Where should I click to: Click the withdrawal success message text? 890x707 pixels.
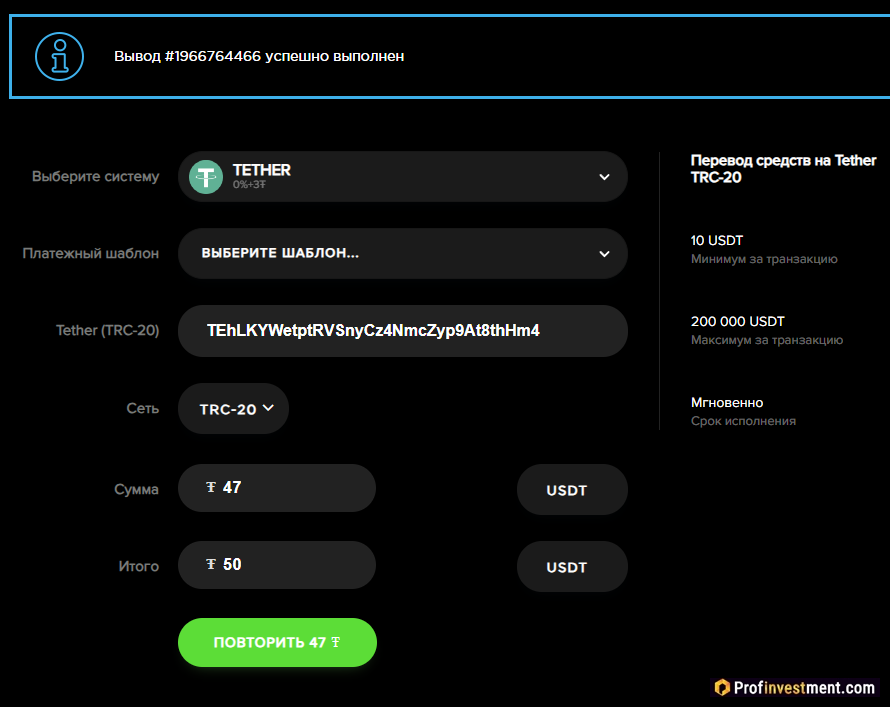(259, 56)
